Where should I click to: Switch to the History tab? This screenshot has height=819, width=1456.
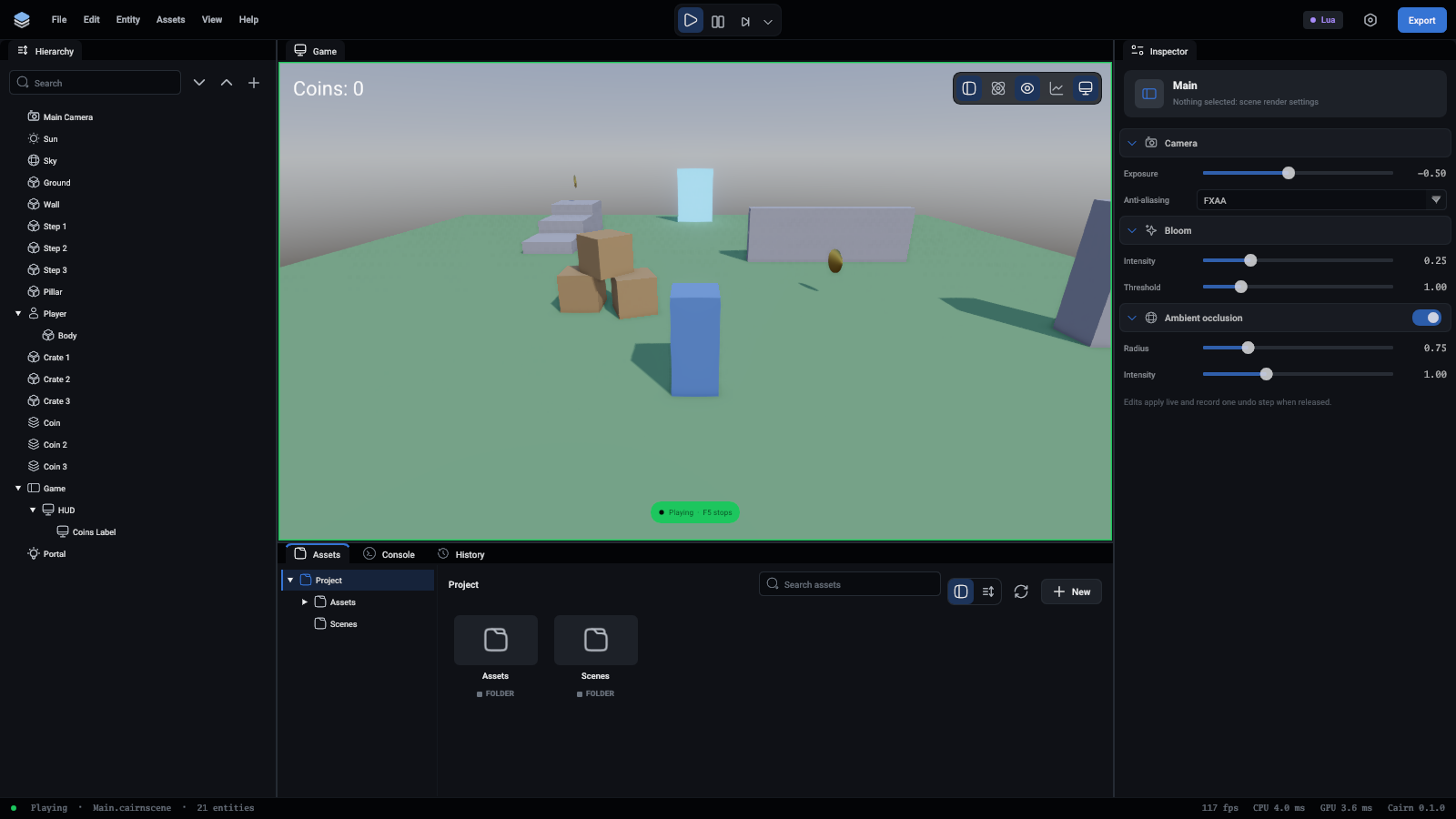tap(461, 554)
